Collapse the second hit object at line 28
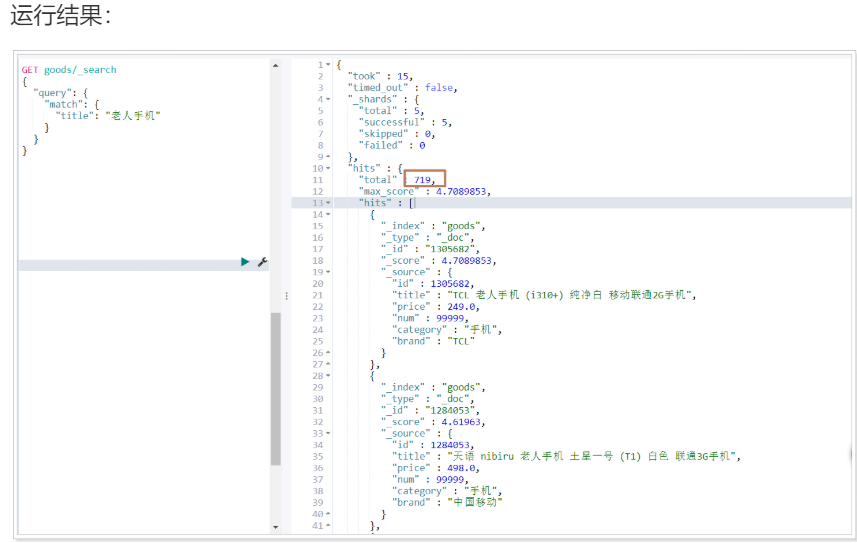The image size is (857, 543). click(328, 376)
